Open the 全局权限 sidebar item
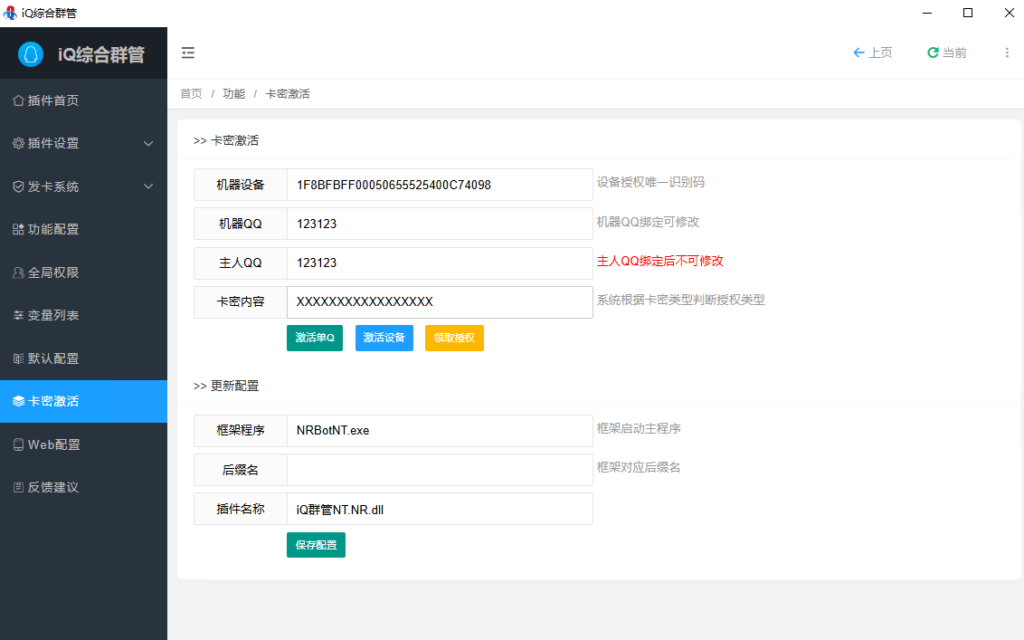Viewport: 1024px width, 640px height. 84,272
